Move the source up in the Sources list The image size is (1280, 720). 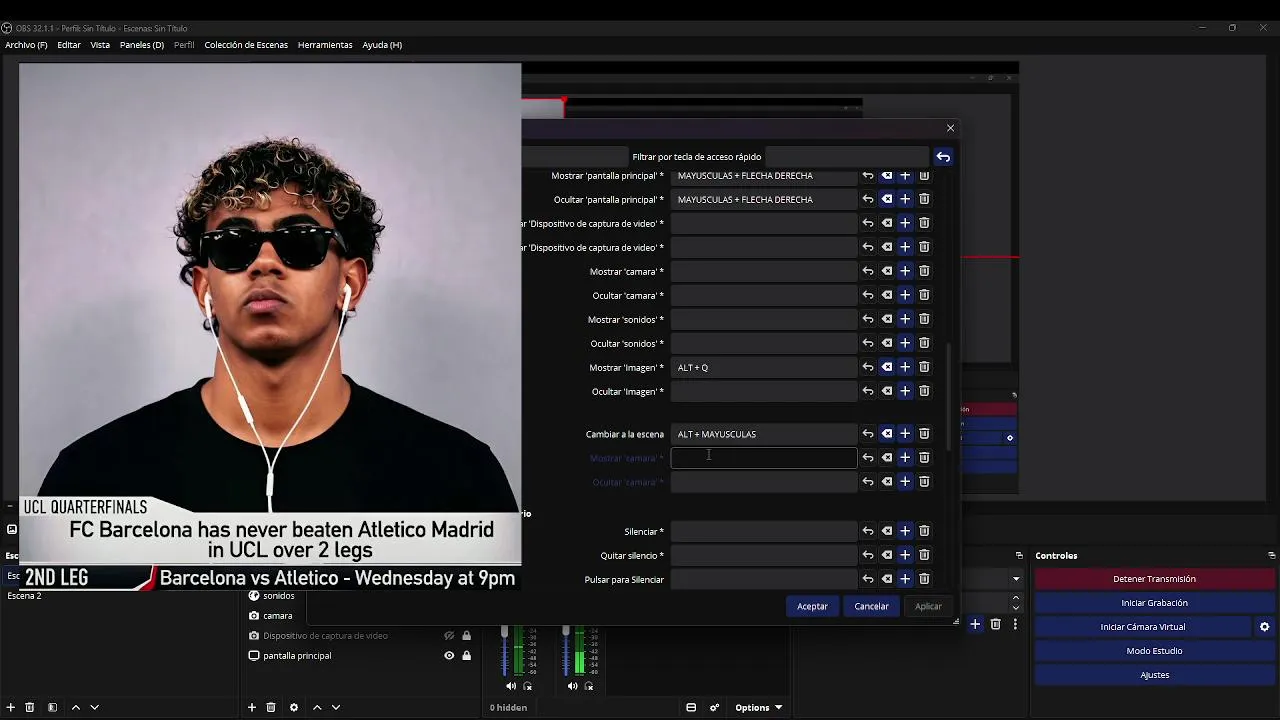(317, 707)
